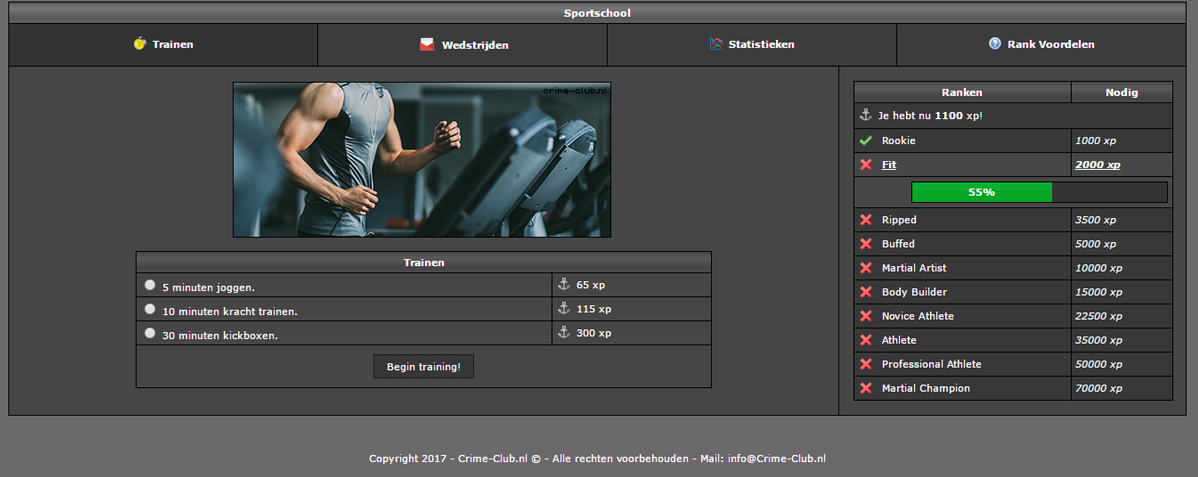The width and height of the screenshot is (1198, 477).
Task: Click the 55% green progress bar
Action: coord(981,192)
